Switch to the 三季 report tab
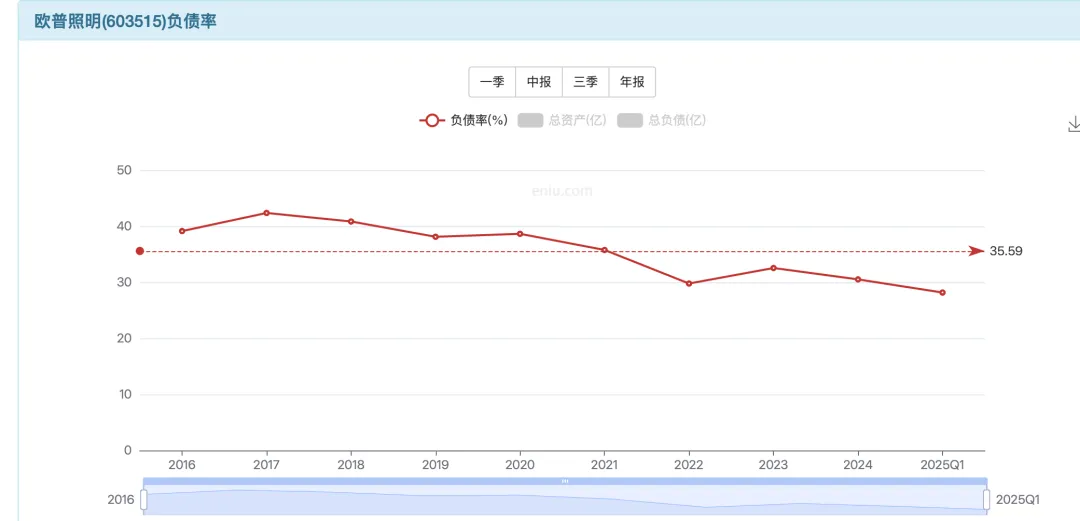The width and height of the screenshot is (1080, 521). [x=585, y=82]
